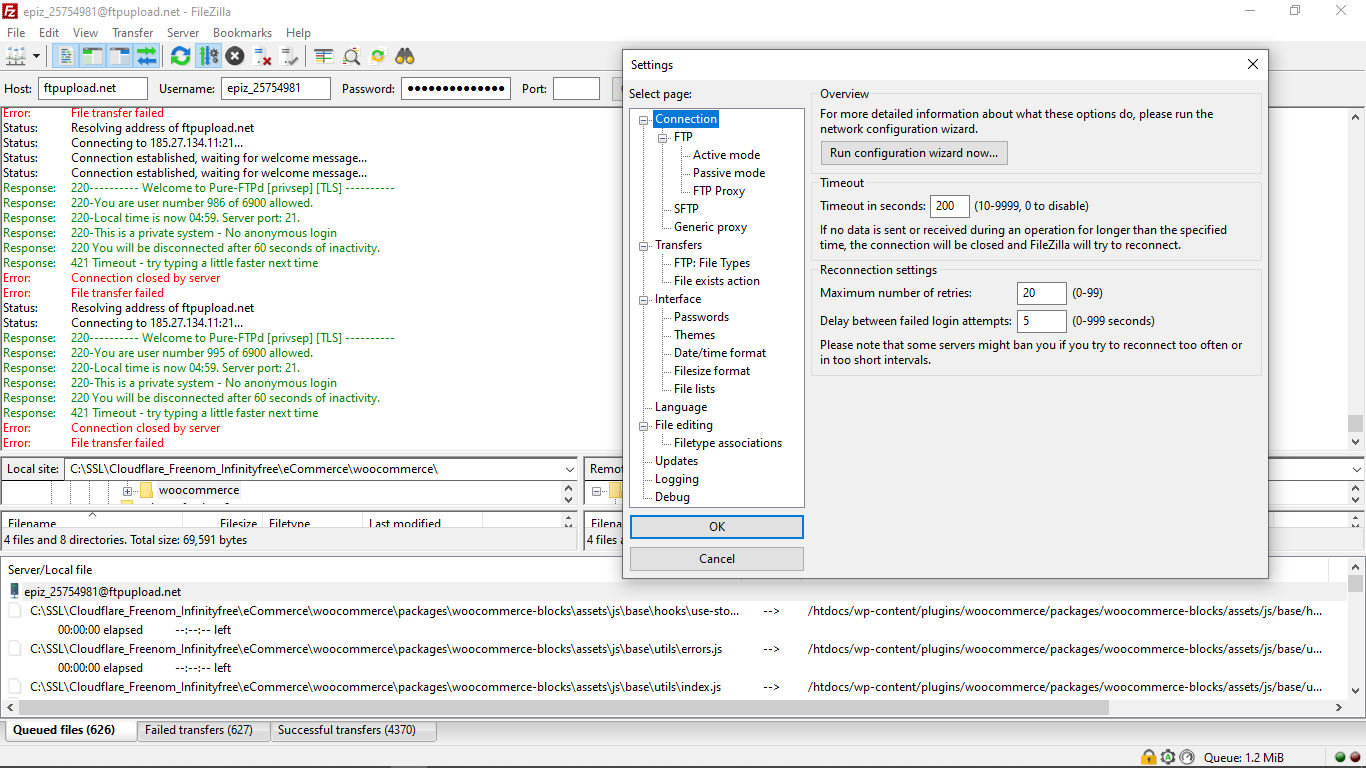
Task: Click the synchronized browsing icon
Action: pyautogui.click(x=378, y=56)
